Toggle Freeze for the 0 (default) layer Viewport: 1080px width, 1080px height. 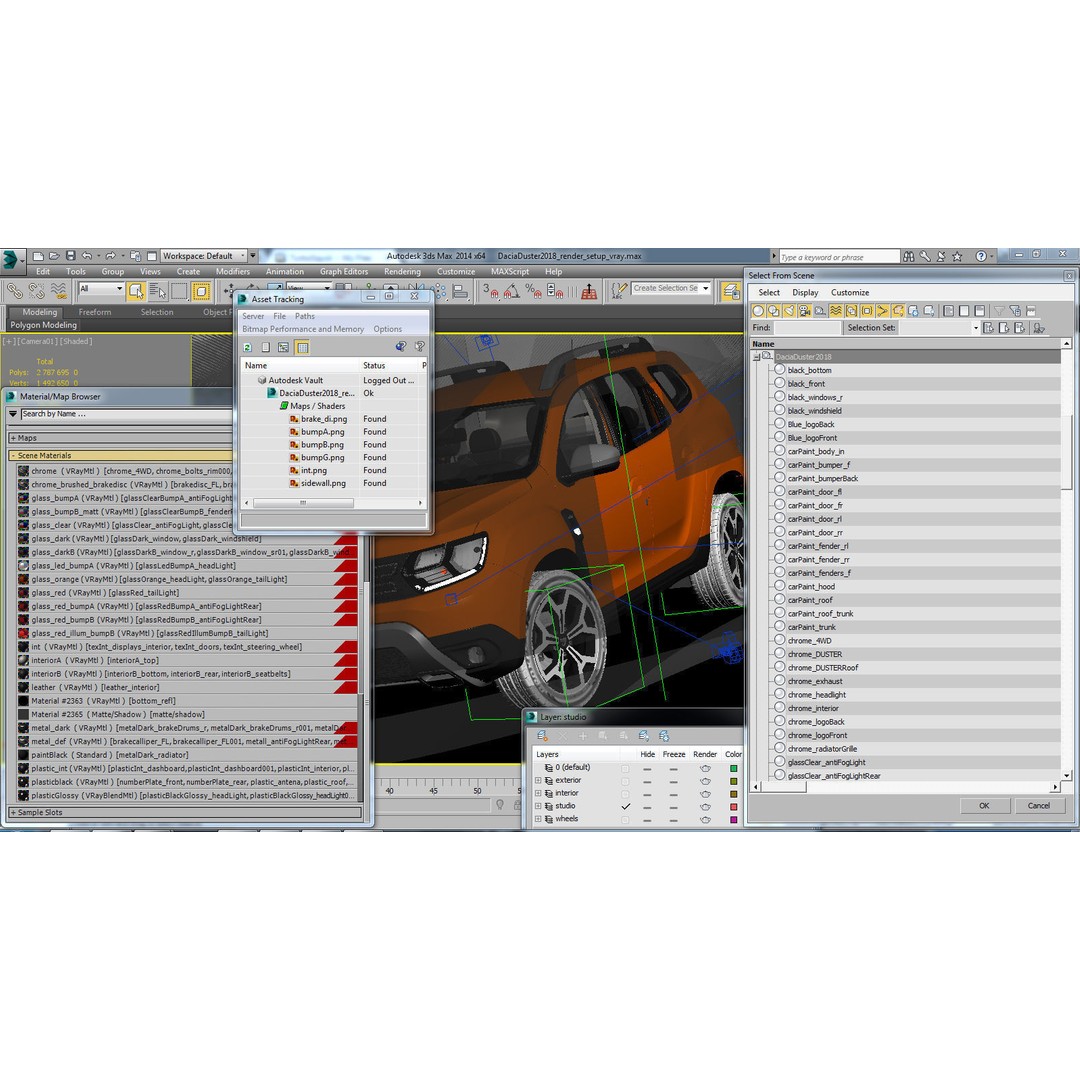click(674, 768)
